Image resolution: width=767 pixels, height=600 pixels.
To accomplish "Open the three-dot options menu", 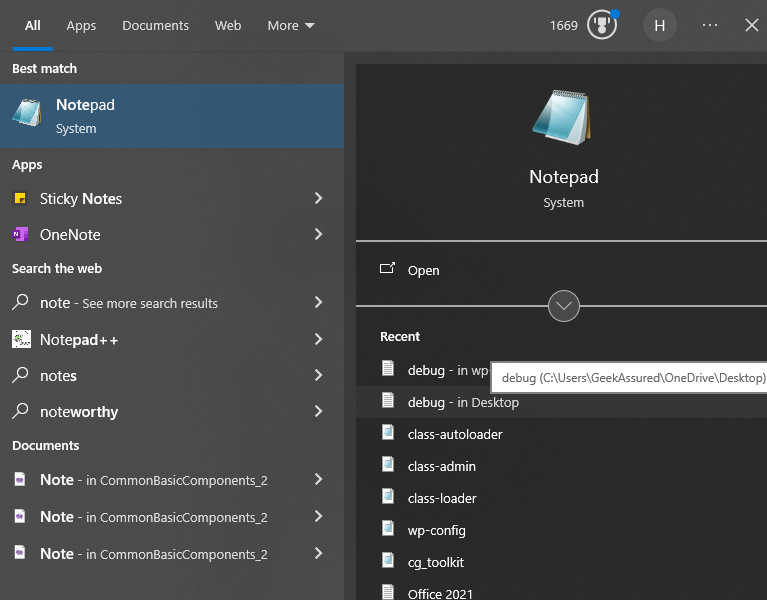I will [x=710, y=25].
